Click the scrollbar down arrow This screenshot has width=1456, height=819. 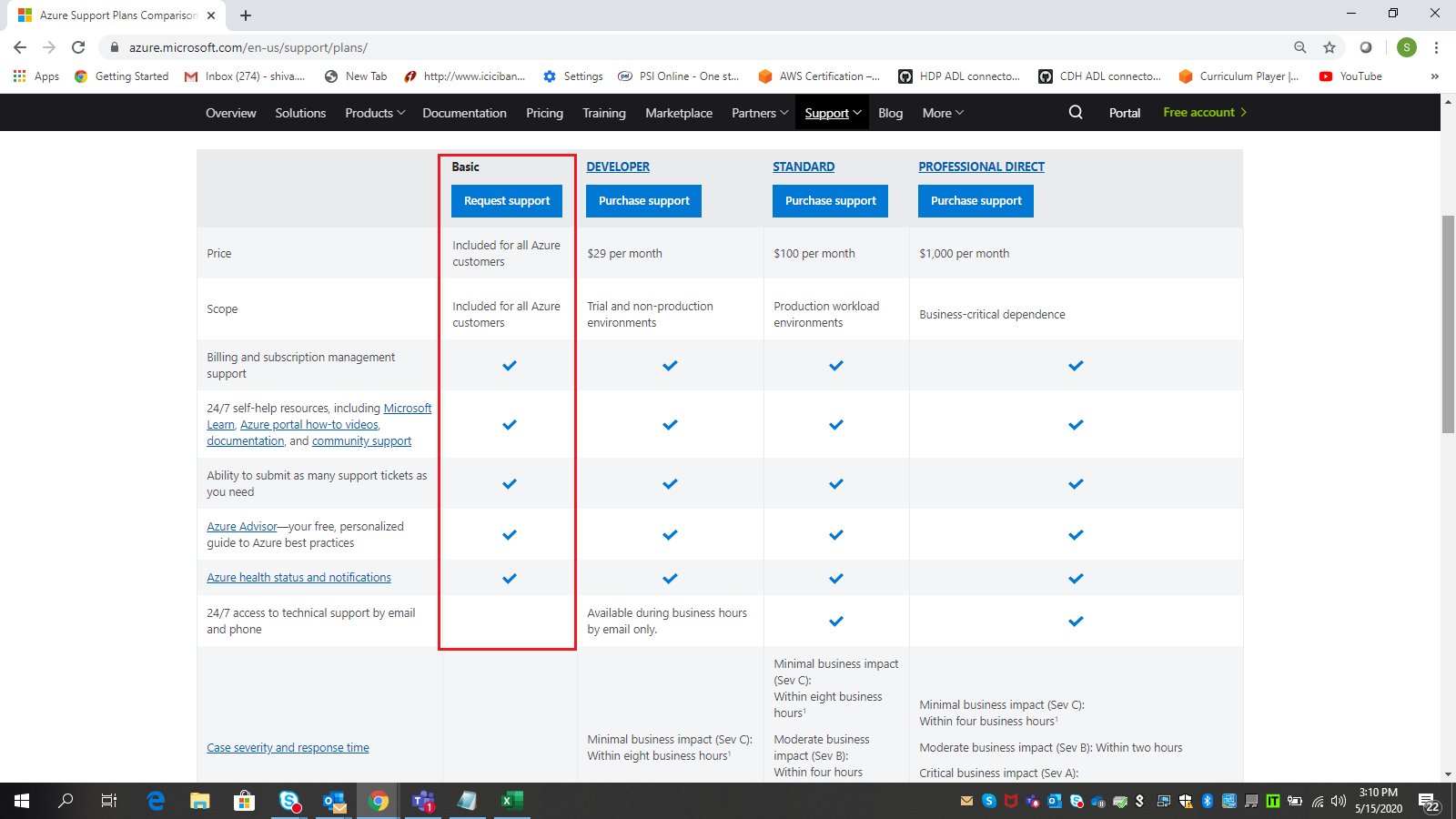click(x=1448, y=774)
